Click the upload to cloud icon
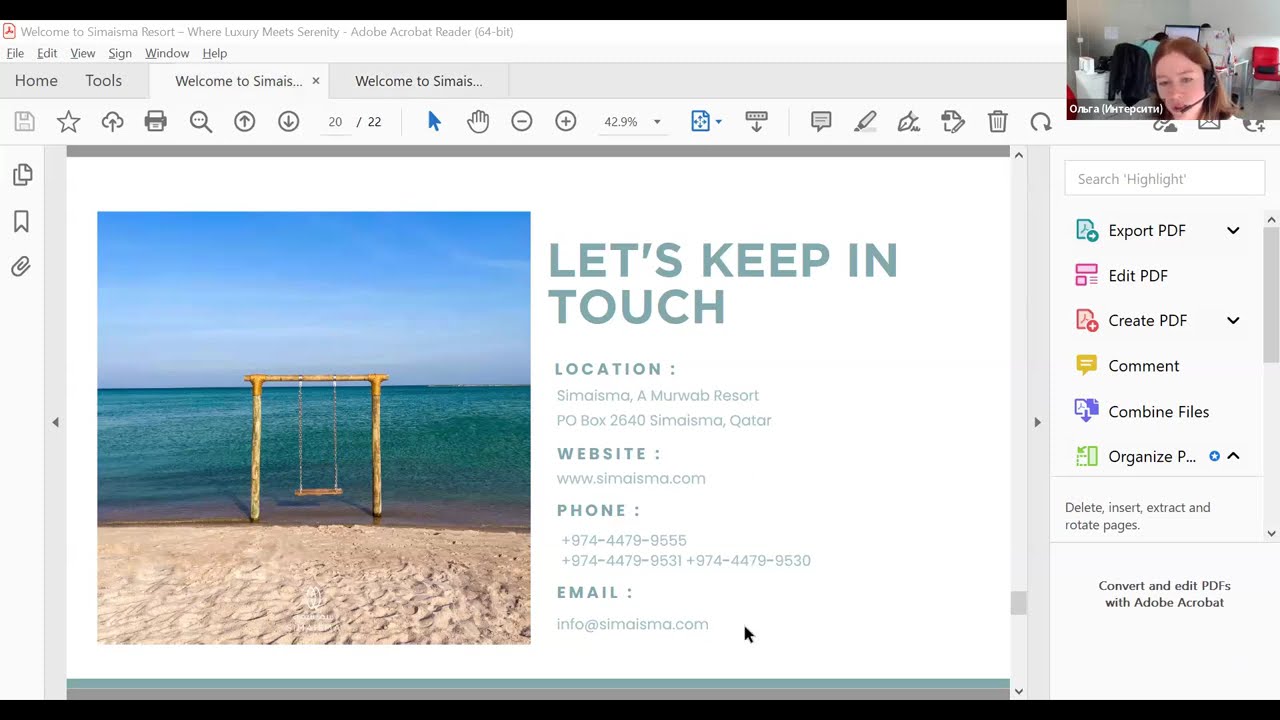Image resolution: width=1280 pixels, height=720 pixels. pos(112,122)
